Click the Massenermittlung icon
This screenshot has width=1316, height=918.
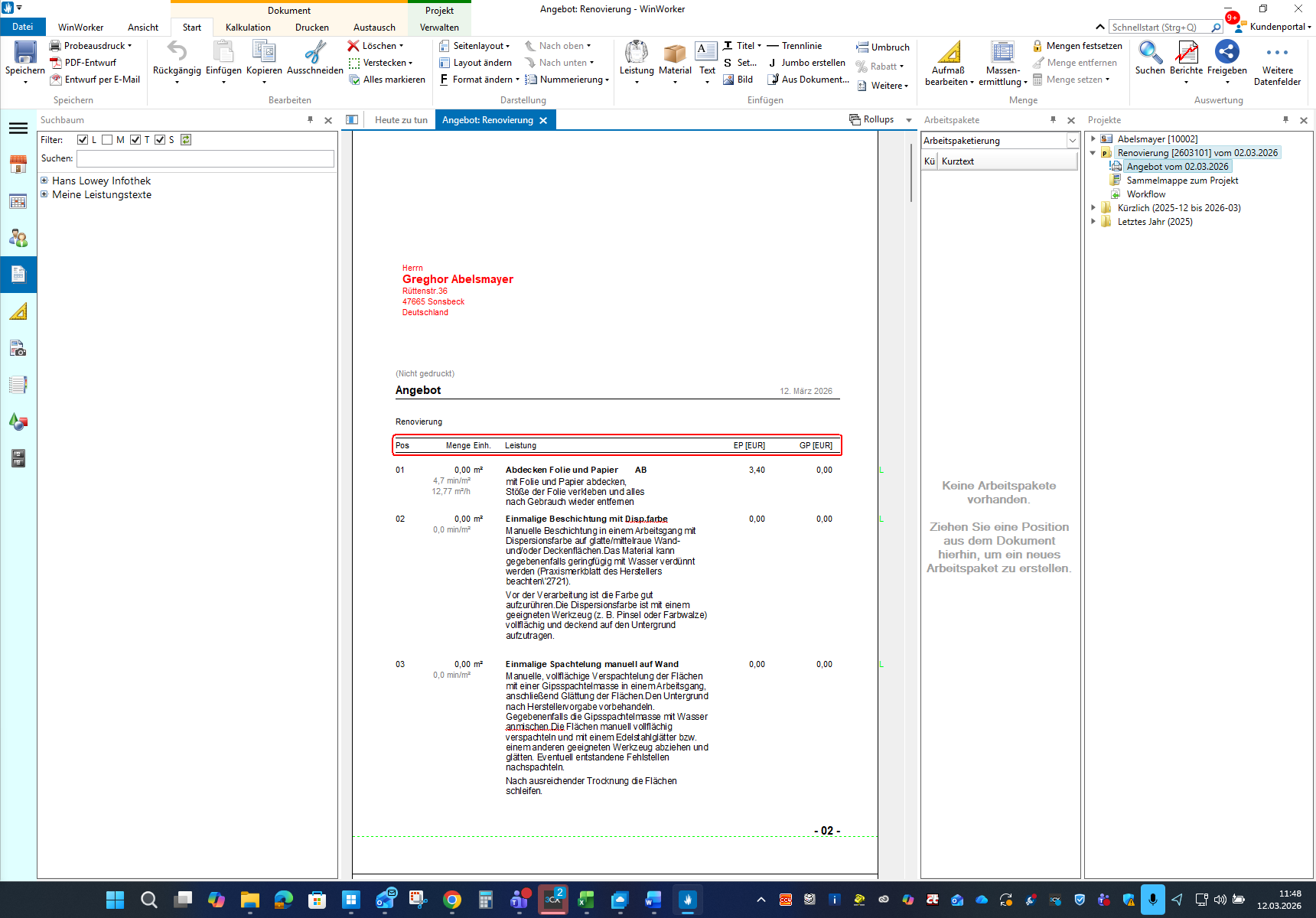click(1002, 53)
